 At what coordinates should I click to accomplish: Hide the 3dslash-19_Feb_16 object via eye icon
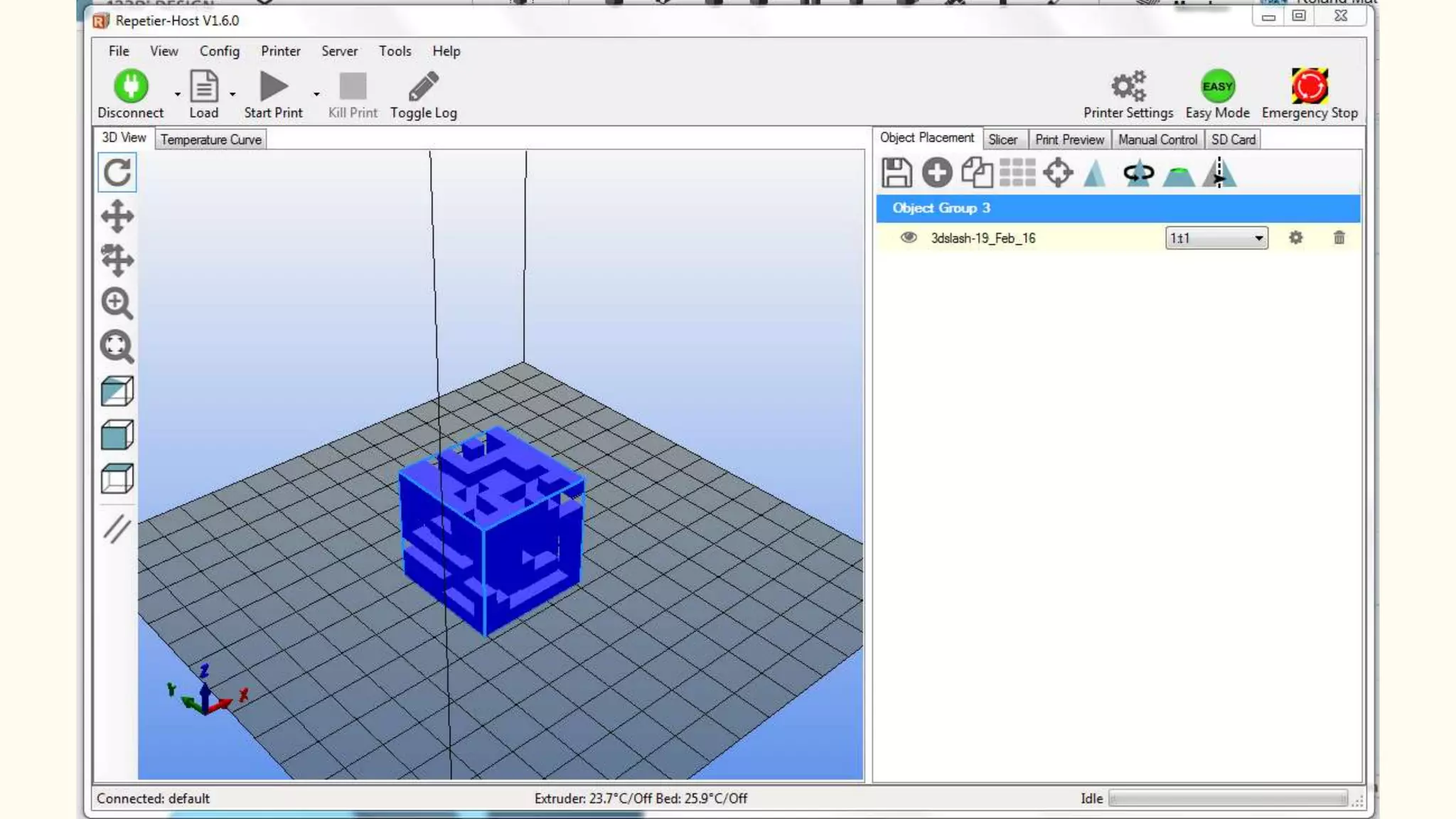[908, 237]
